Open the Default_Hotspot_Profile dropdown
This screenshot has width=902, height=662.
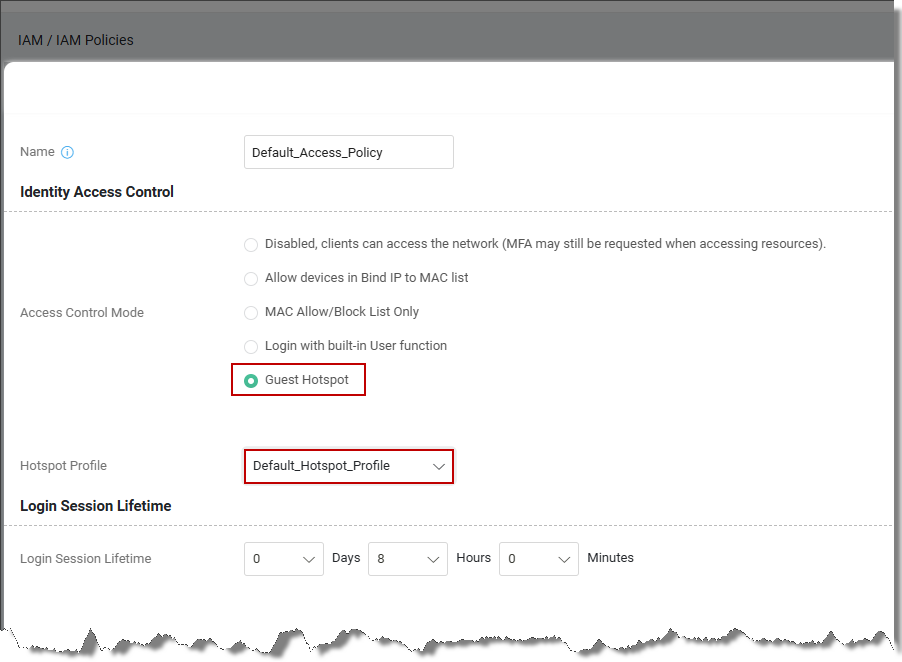click(x=348, y=466)
